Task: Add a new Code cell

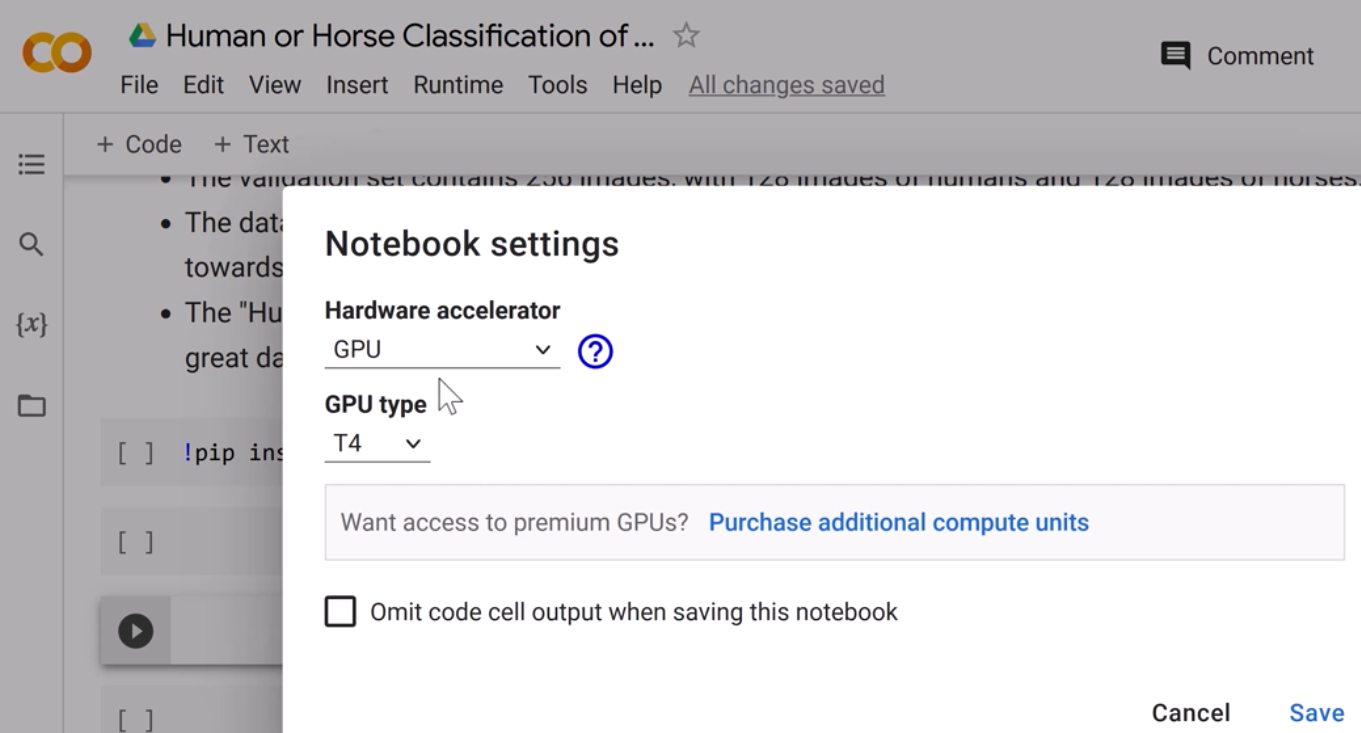Action: pos(139,144)
